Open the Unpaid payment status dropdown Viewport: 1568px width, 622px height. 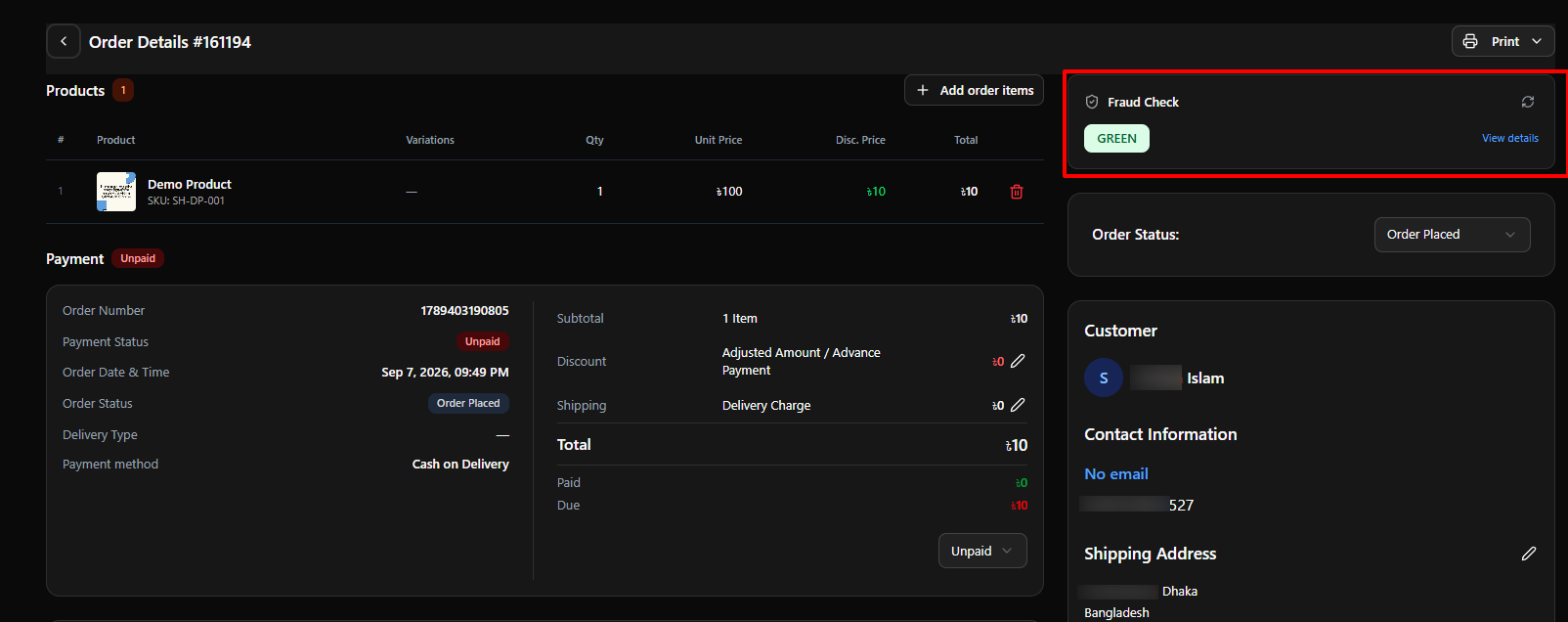pyautogui.click(x=982, y=551)
